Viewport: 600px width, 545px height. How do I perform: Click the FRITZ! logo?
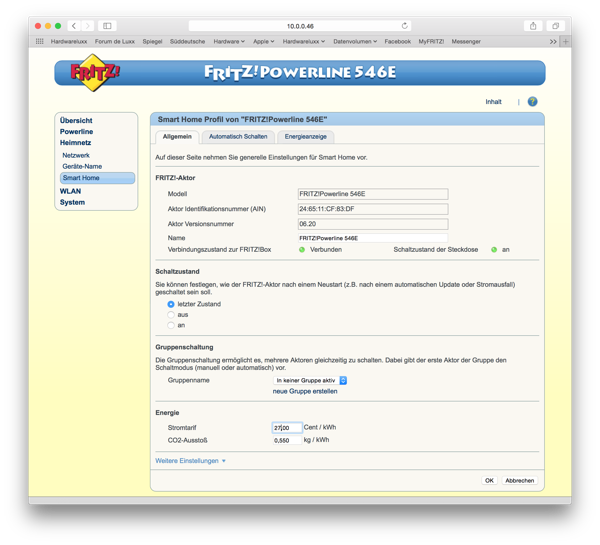[95, 72]
